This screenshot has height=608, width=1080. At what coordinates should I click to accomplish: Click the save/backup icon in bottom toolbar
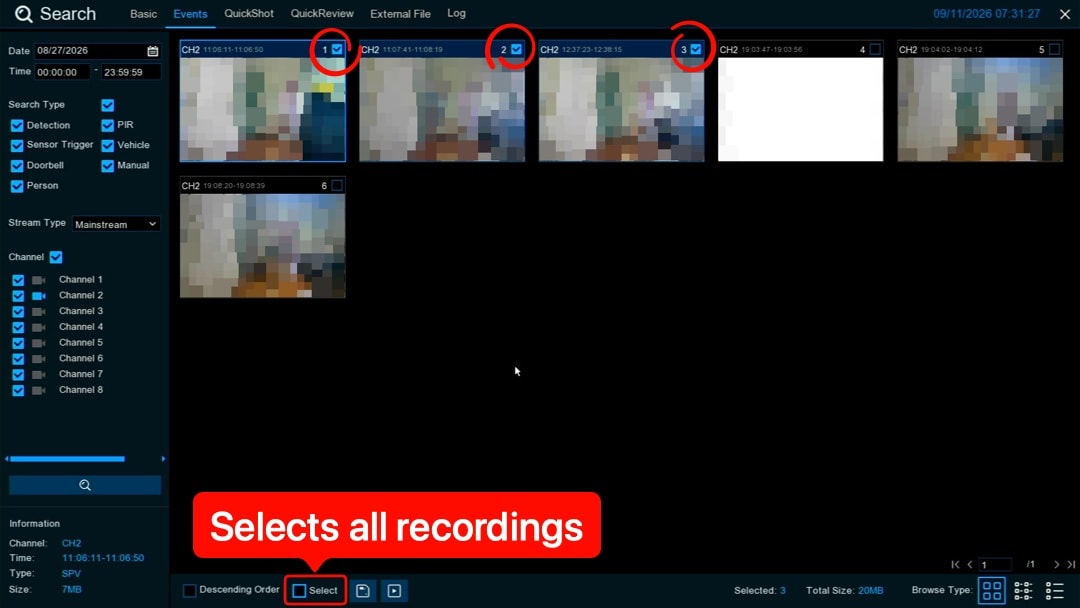click(x=363, y=591)
